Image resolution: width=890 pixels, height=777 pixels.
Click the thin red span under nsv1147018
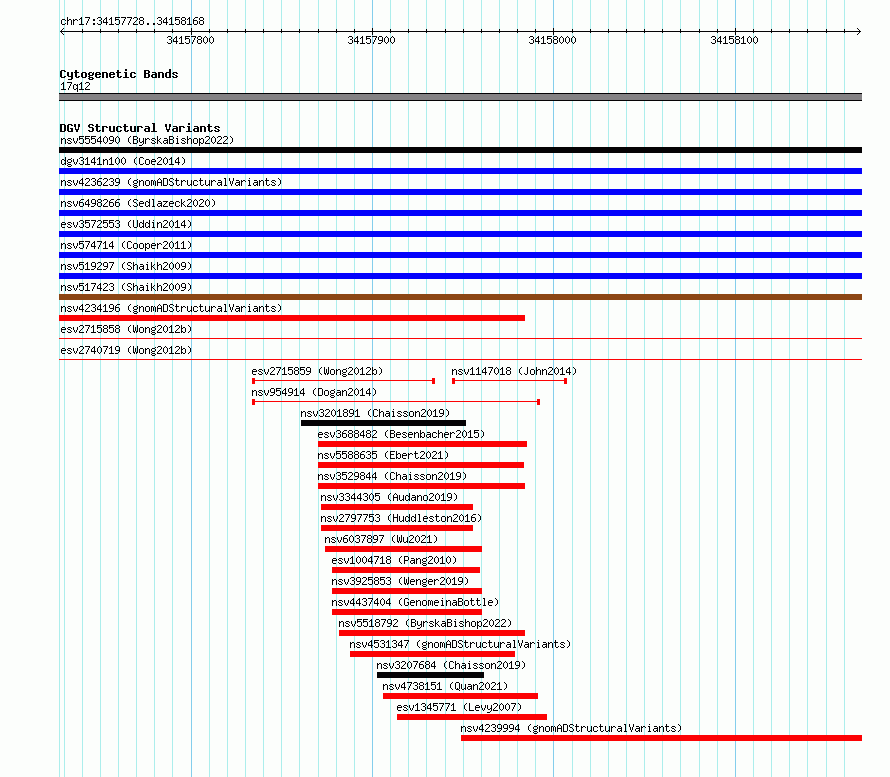click(x=510, y=381)
